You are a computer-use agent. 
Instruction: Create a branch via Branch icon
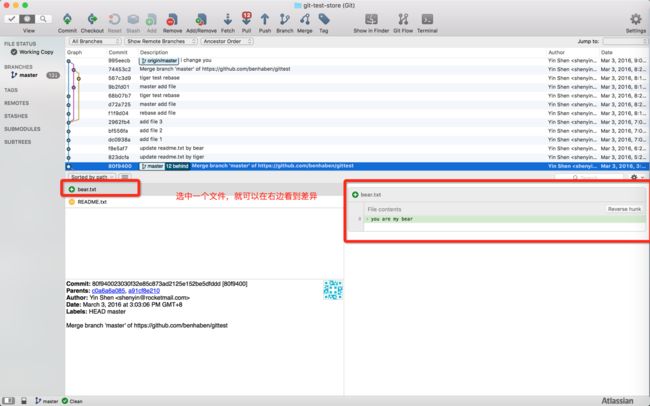point(284,19)
